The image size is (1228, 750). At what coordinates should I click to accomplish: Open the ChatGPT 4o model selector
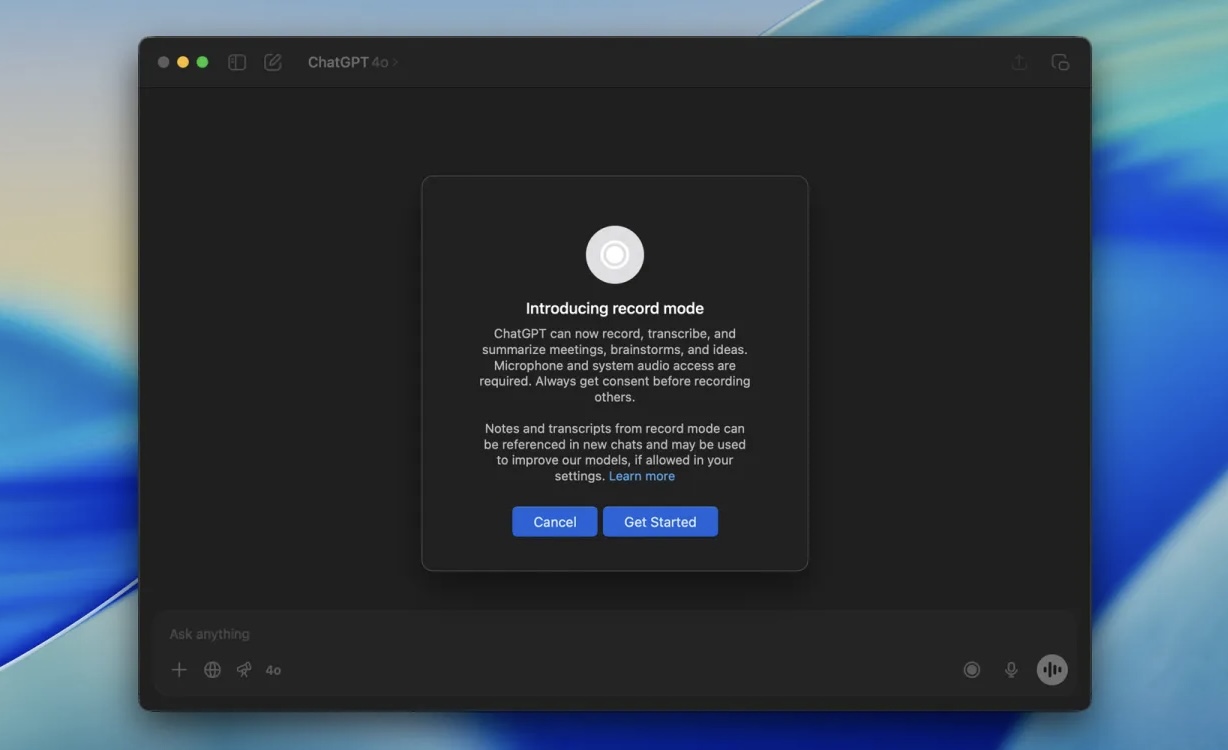pyautogui.click(x=353, y=62)
